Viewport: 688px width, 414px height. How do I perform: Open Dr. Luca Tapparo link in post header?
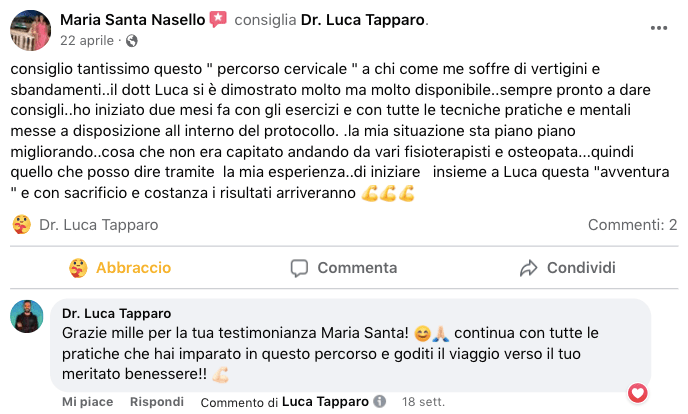[350, 20]
